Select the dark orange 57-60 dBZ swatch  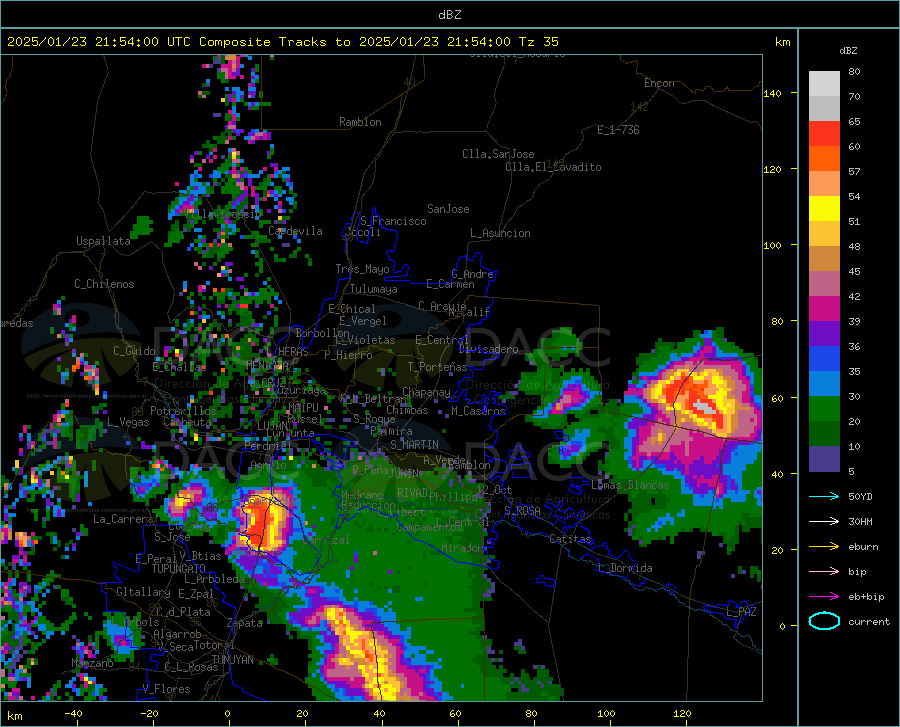[824, 159]
